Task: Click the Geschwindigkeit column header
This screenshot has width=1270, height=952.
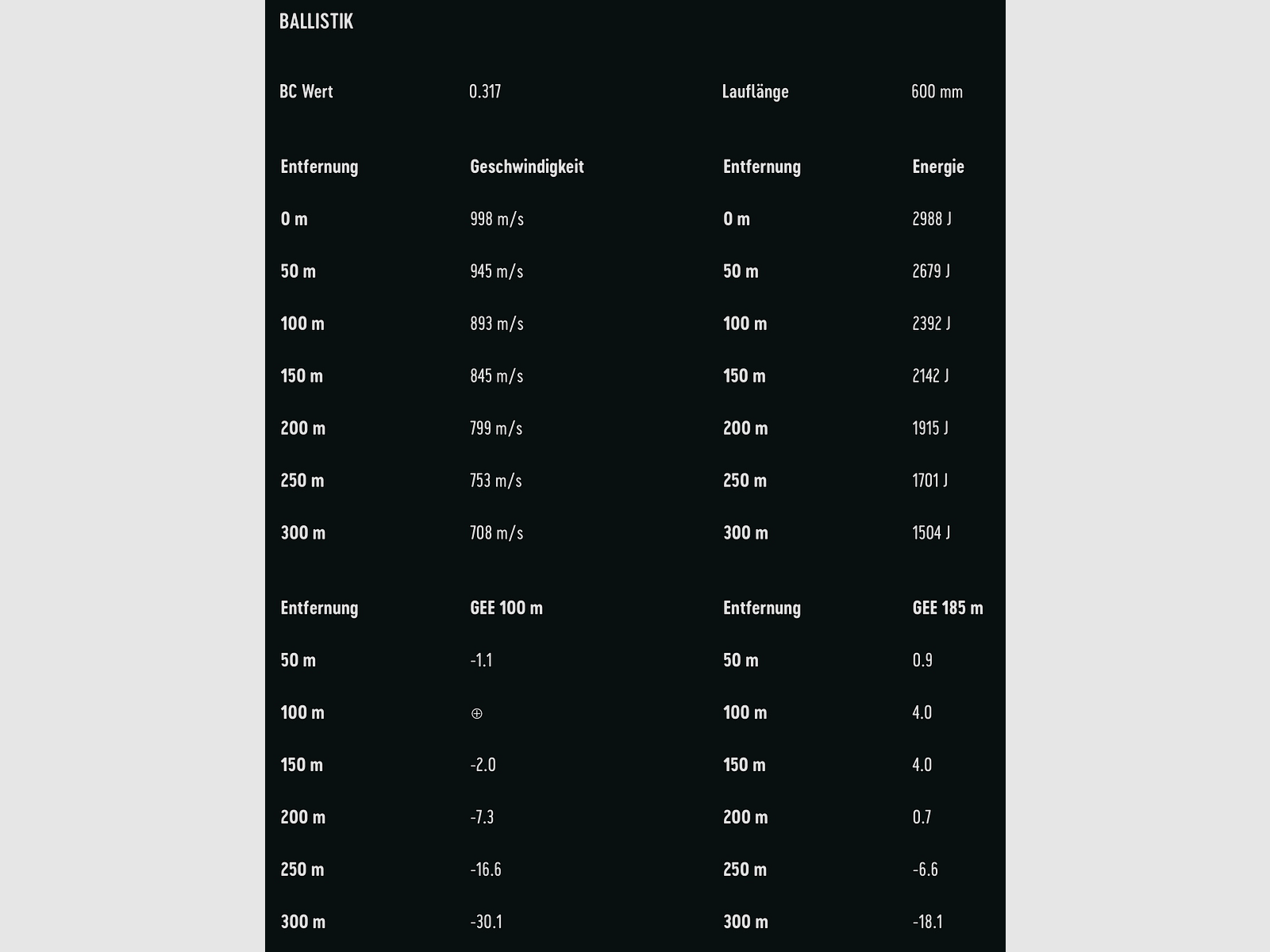Action: tap(526, 167)
